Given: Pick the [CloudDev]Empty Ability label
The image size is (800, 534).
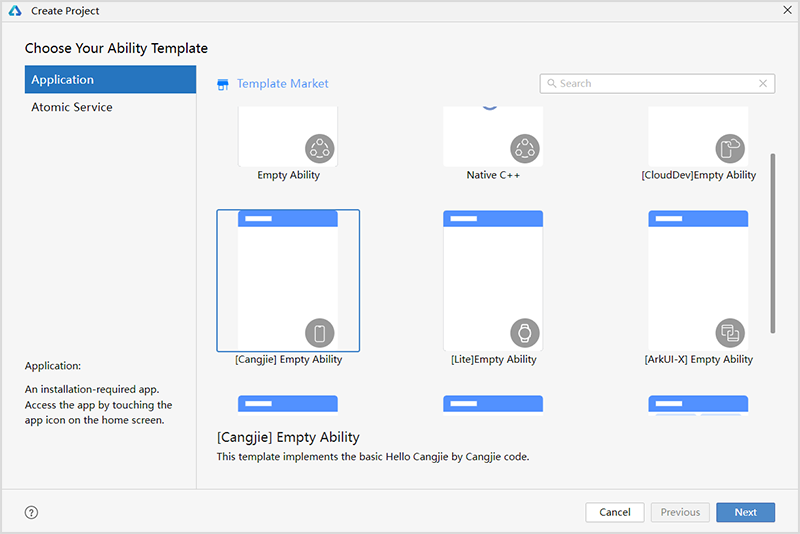Looking at the screenshot, I should click(x=698, y=175).
